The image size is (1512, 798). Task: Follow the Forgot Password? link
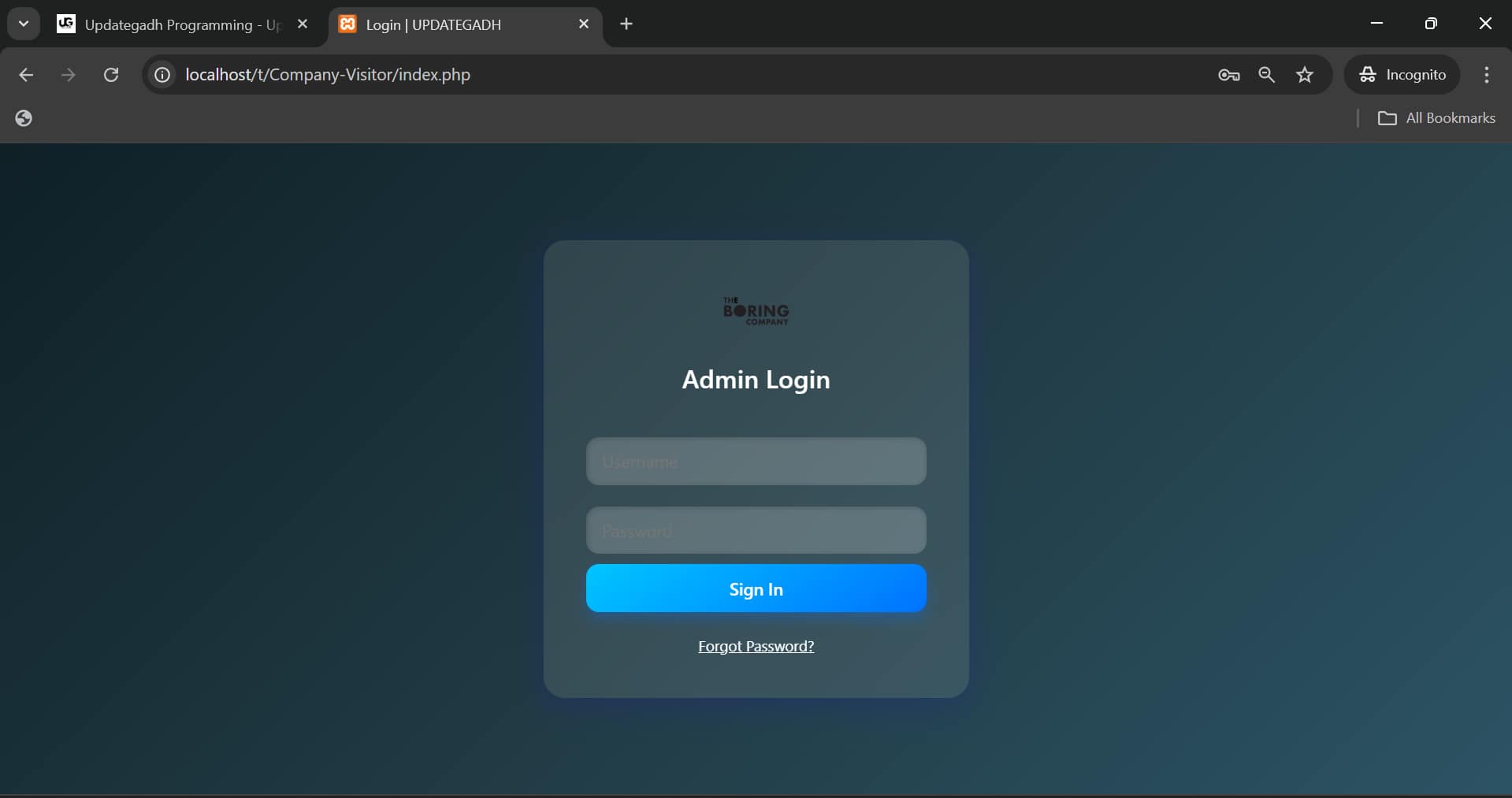click(756, 646)
